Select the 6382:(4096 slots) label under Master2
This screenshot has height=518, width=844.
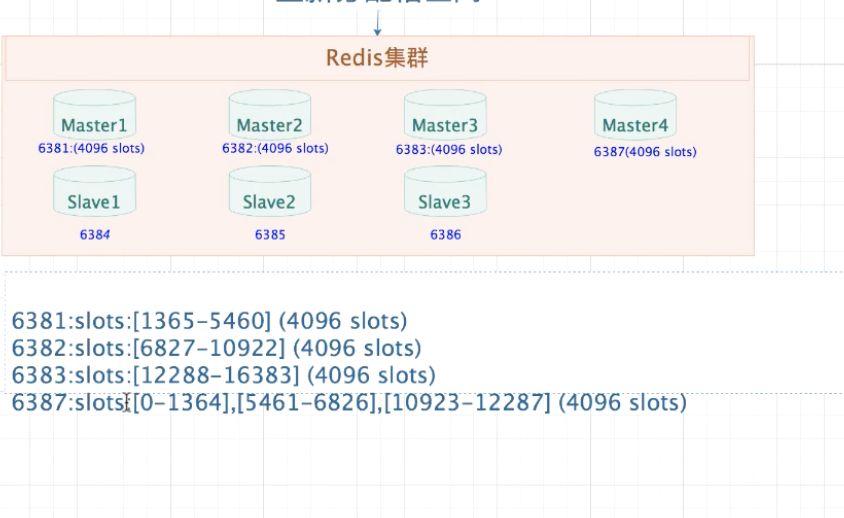click(x=275, y=148)
